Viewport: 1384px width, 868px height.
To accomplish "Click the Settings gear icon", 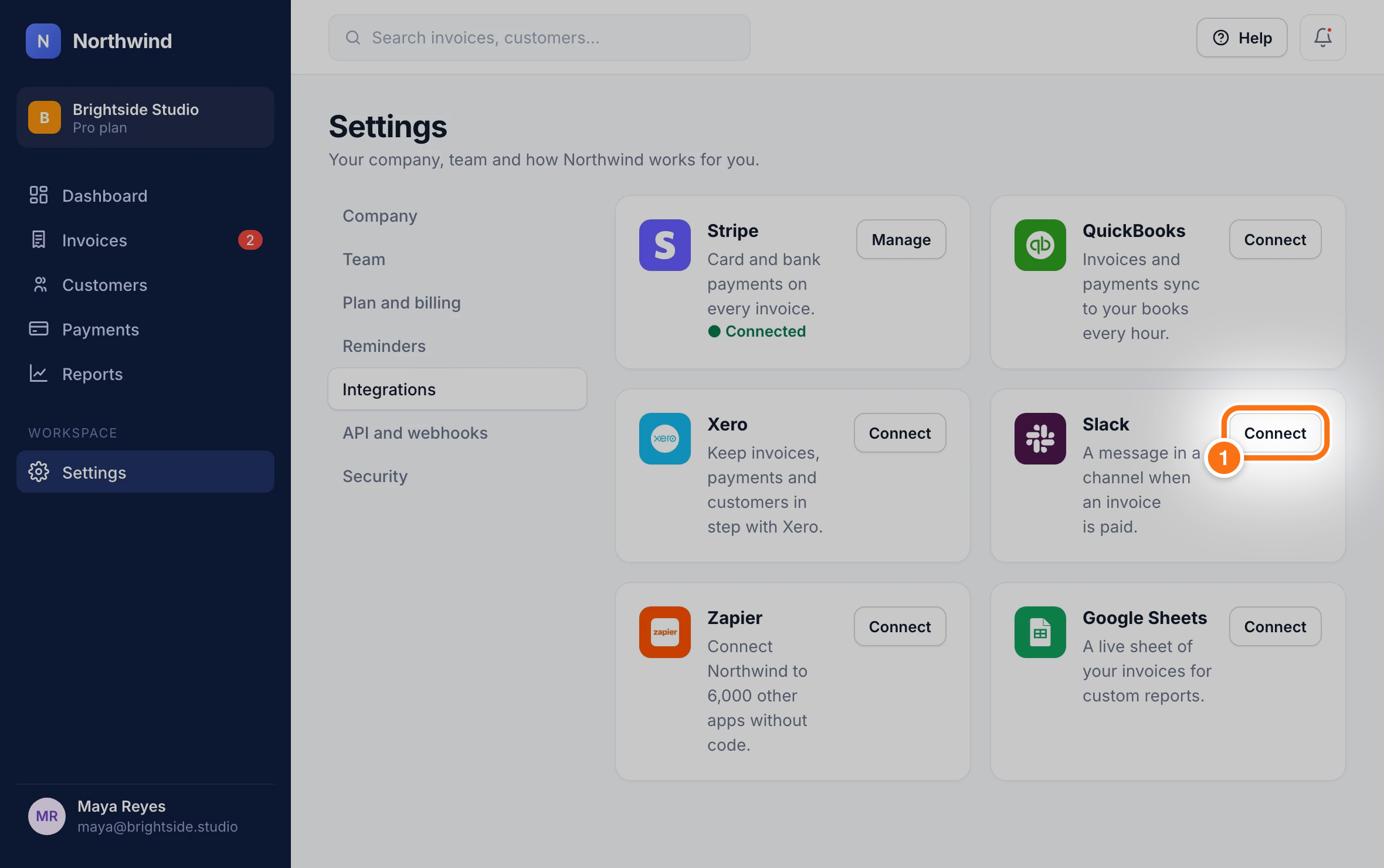I will [x=39, y=472].
